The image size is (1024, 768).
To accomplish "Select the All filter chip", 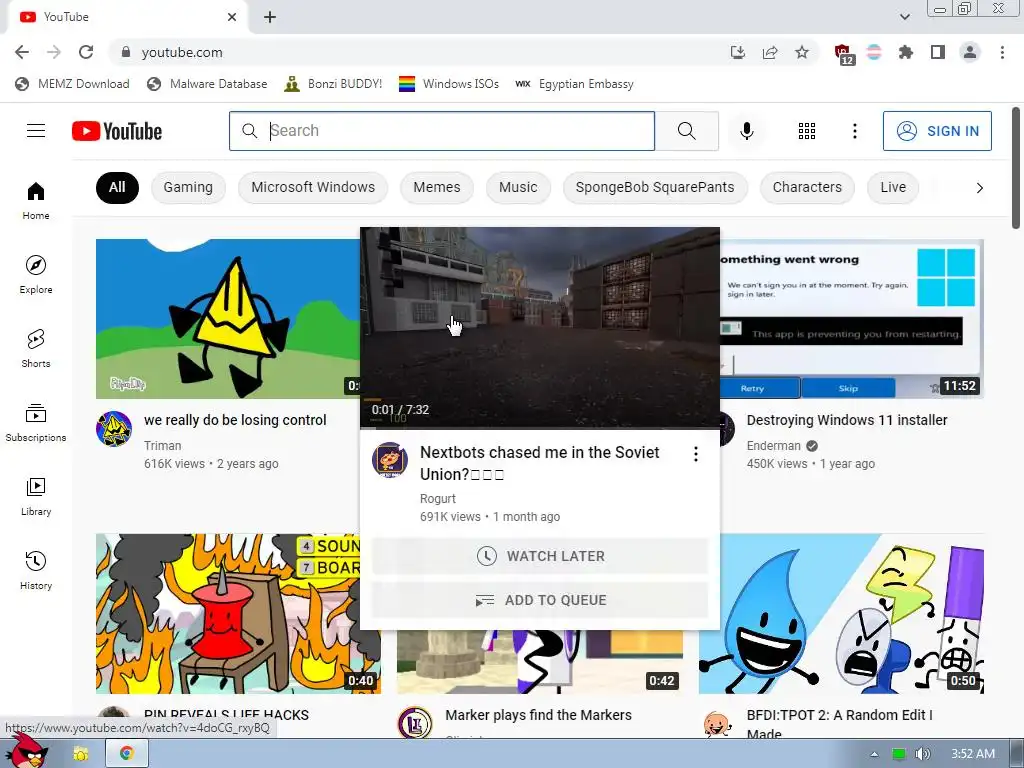I will click(117, 187).
